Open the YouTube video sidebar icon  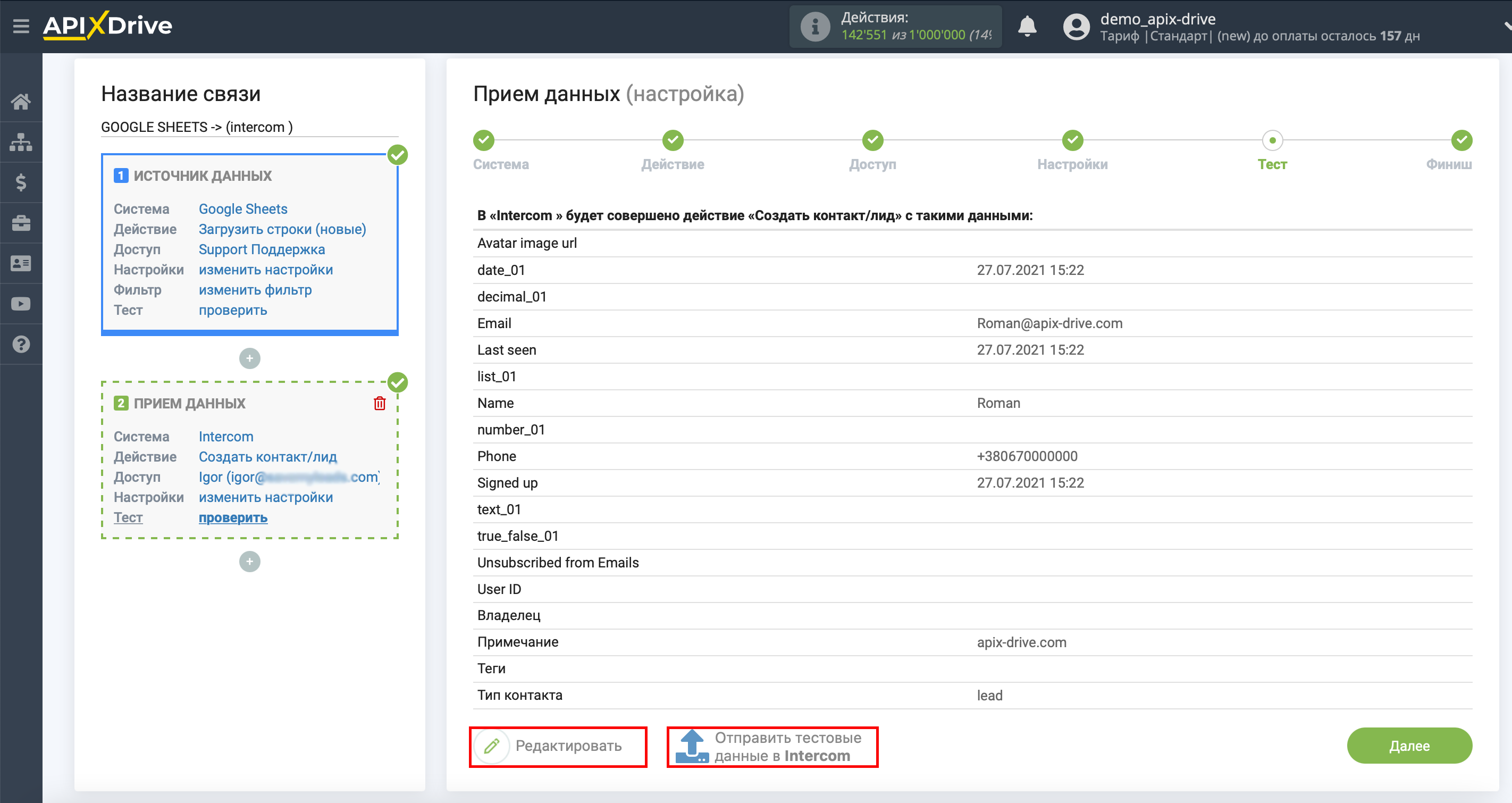21,304
